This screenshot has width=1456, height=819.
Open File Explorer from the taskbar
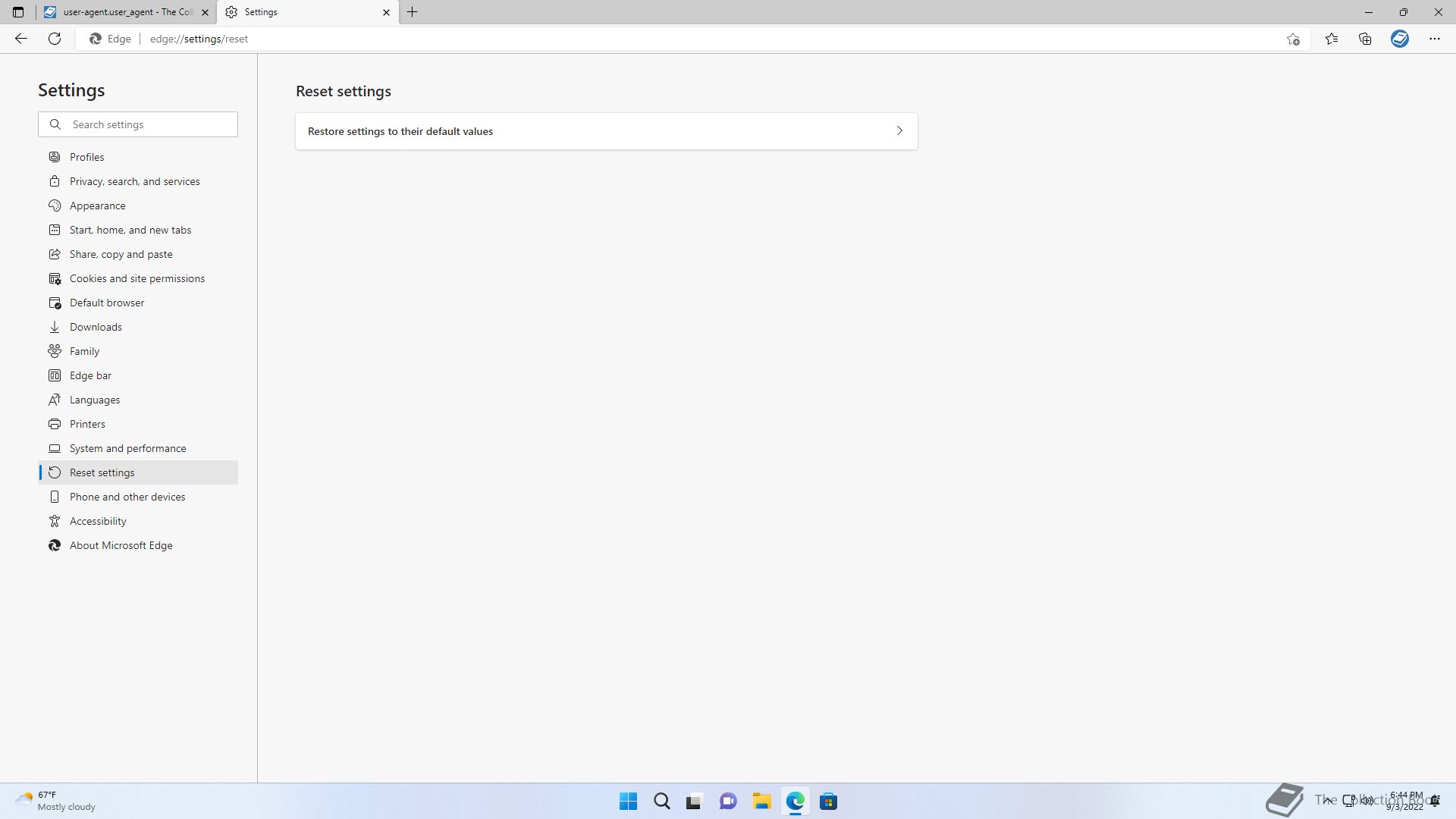coord(761,802)
